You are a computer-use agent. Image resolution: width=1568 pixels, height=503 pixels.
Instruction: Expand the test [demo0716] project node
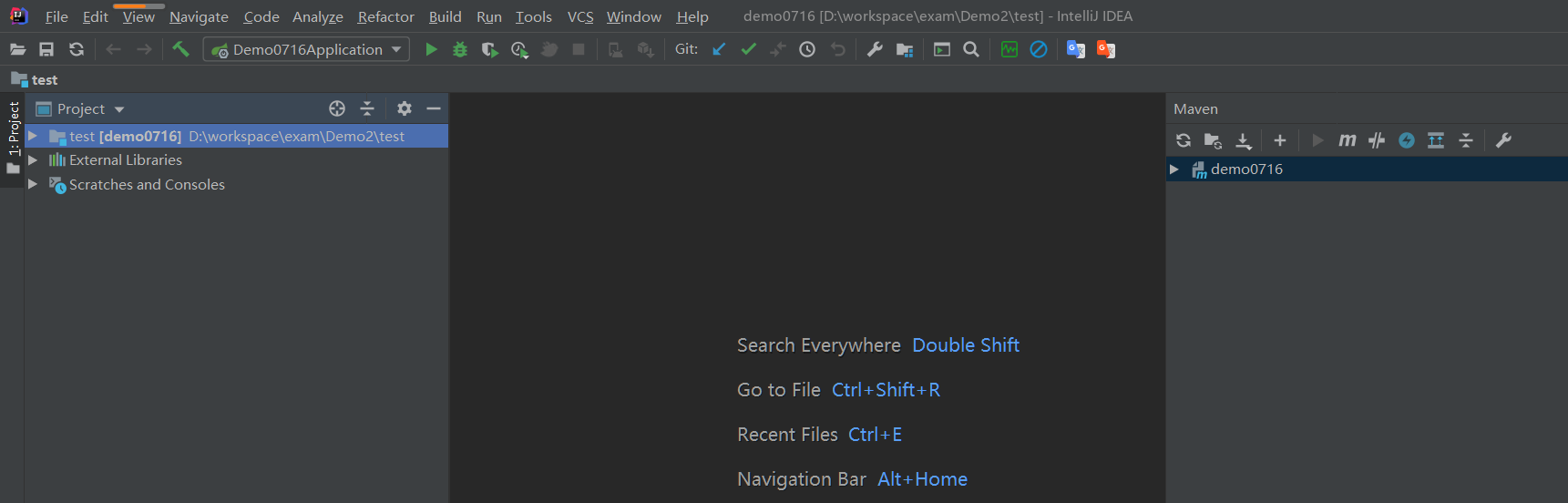coord(33,136)
